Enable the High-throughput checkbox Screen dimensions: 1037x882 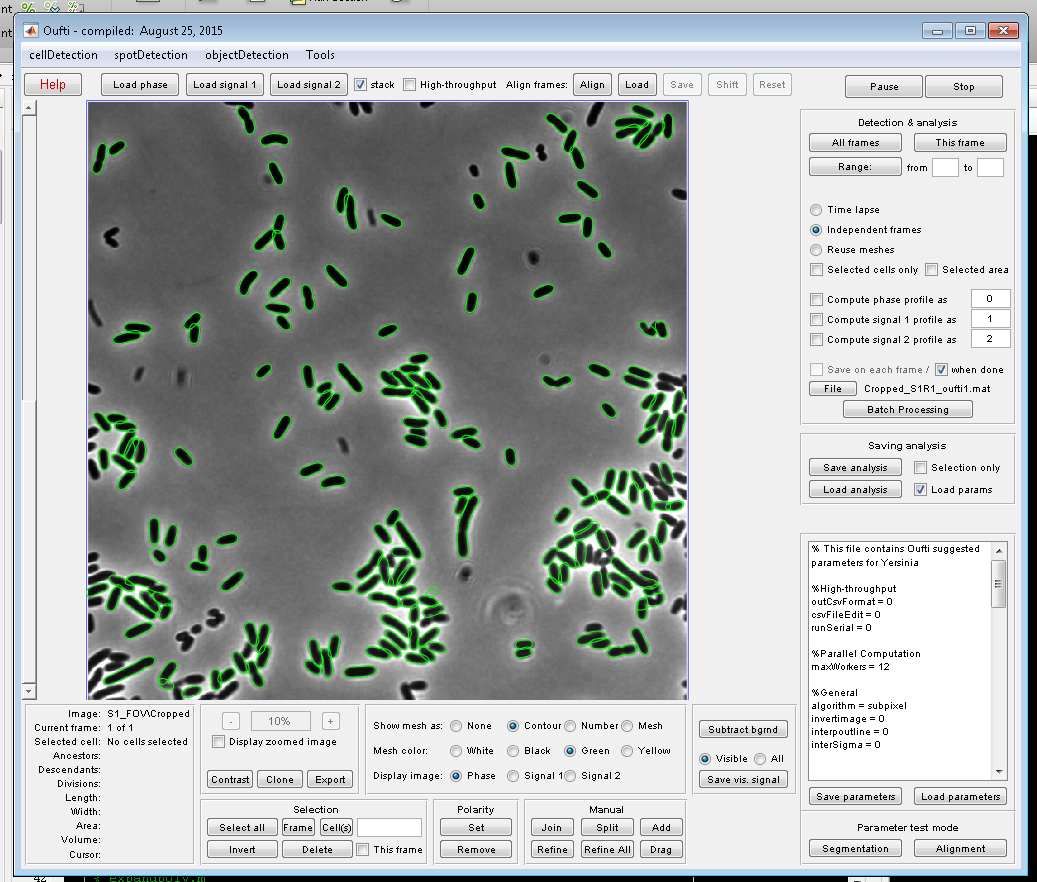(x=410, y=85)
